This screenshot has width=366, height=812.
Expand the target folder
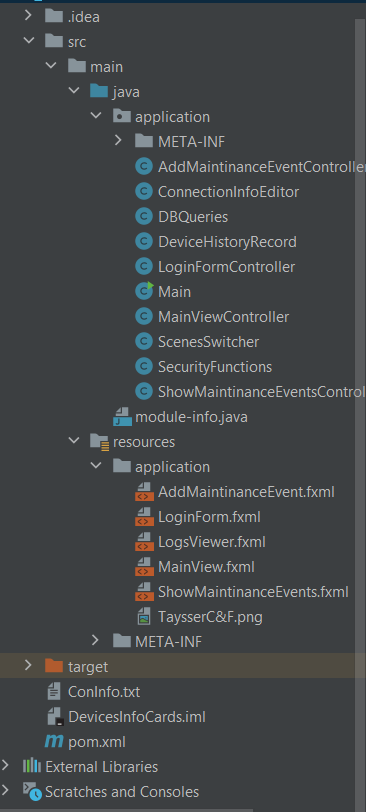click(28, 665)
